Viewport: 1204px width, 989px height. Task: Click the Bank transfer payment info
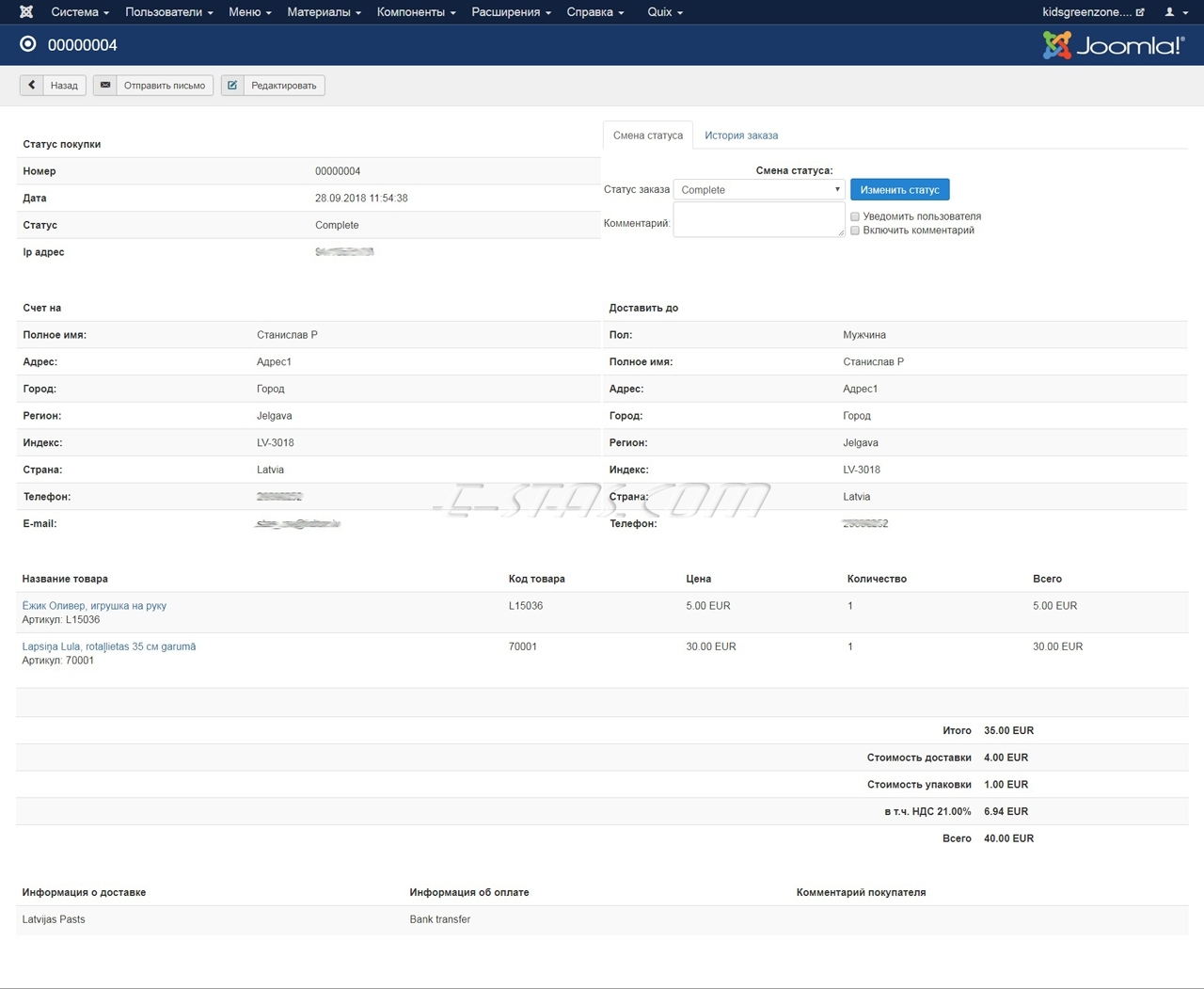coord(440,919)
